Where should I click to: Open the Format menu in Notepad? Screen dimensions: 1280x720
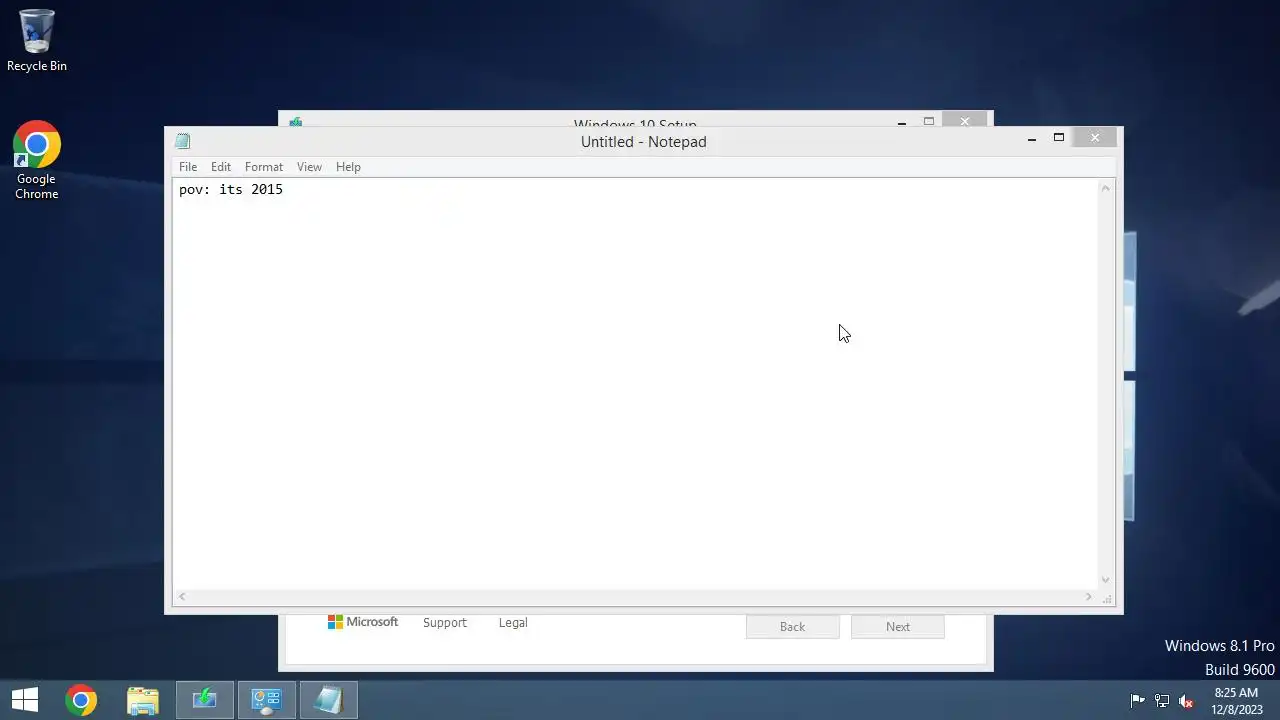pos(264,167)
